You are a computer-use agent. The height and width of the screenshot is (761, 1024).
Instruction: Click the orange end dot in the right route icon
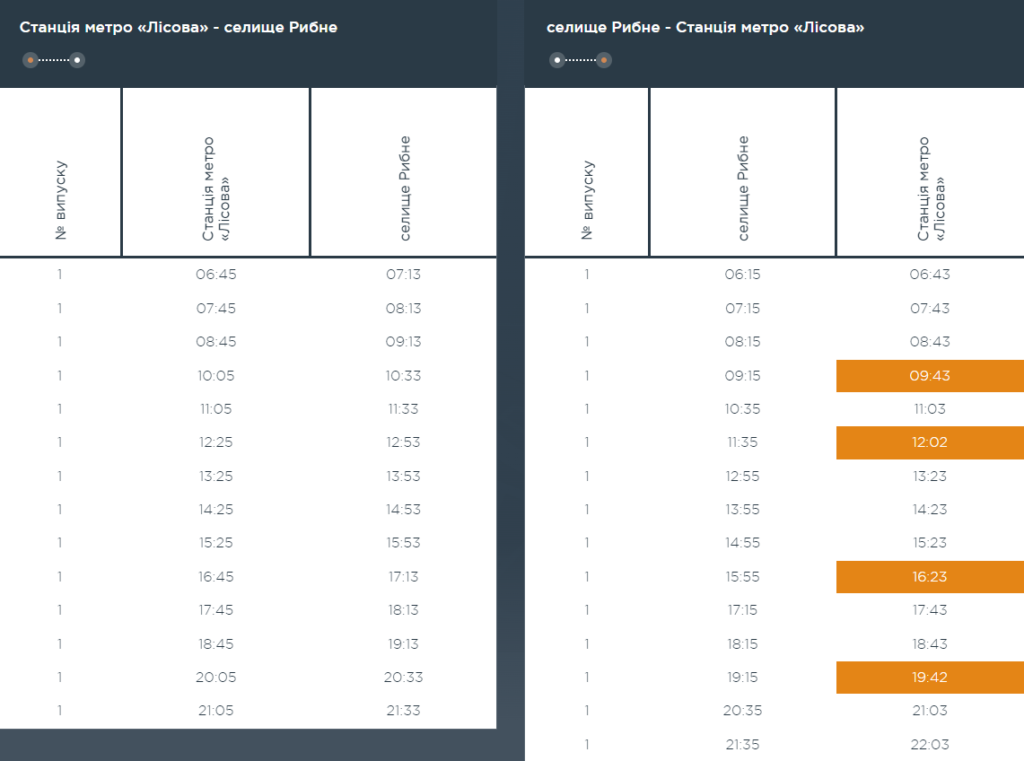point(604,60)
